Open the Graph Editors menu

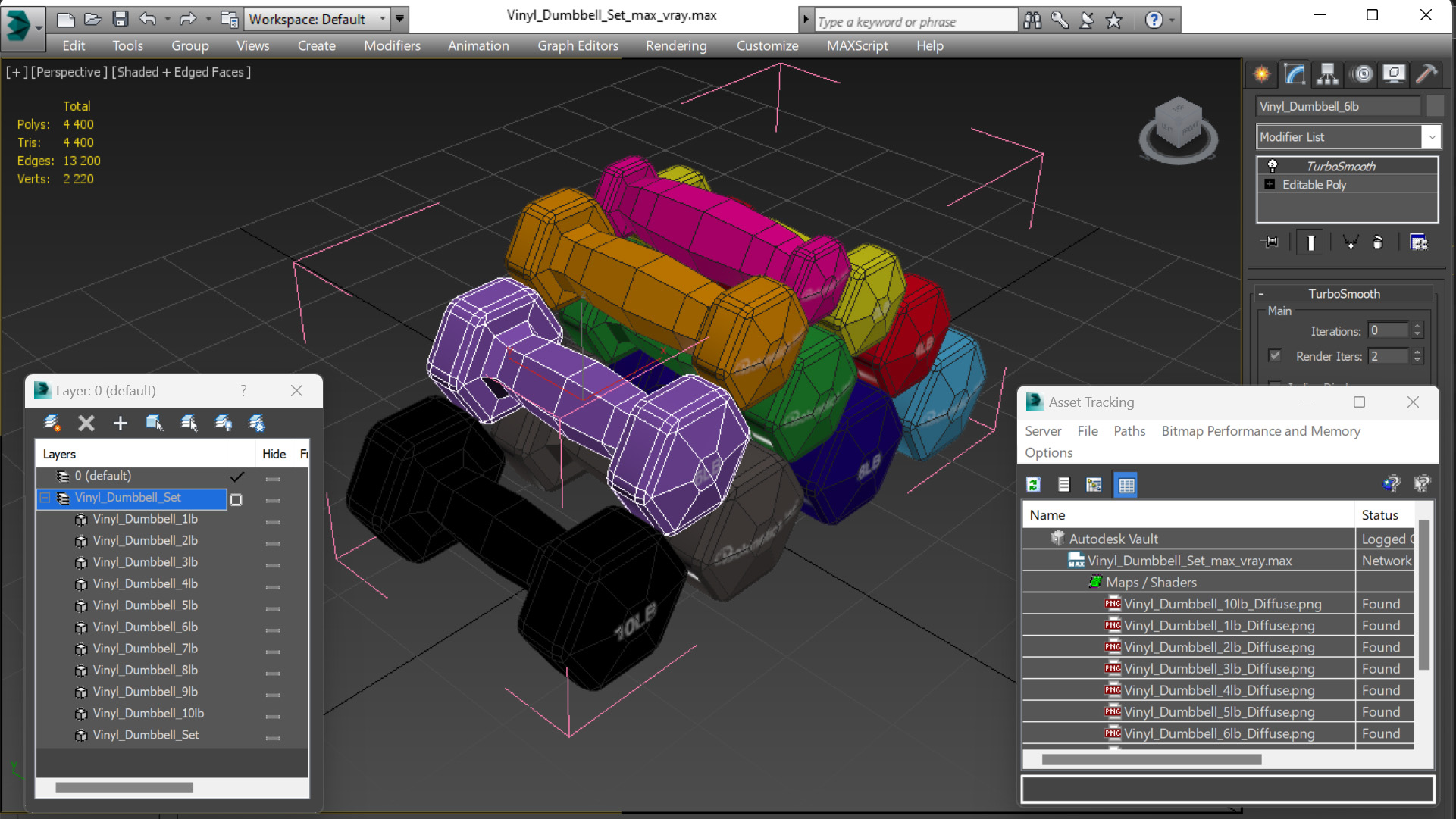tap(578, 45)
